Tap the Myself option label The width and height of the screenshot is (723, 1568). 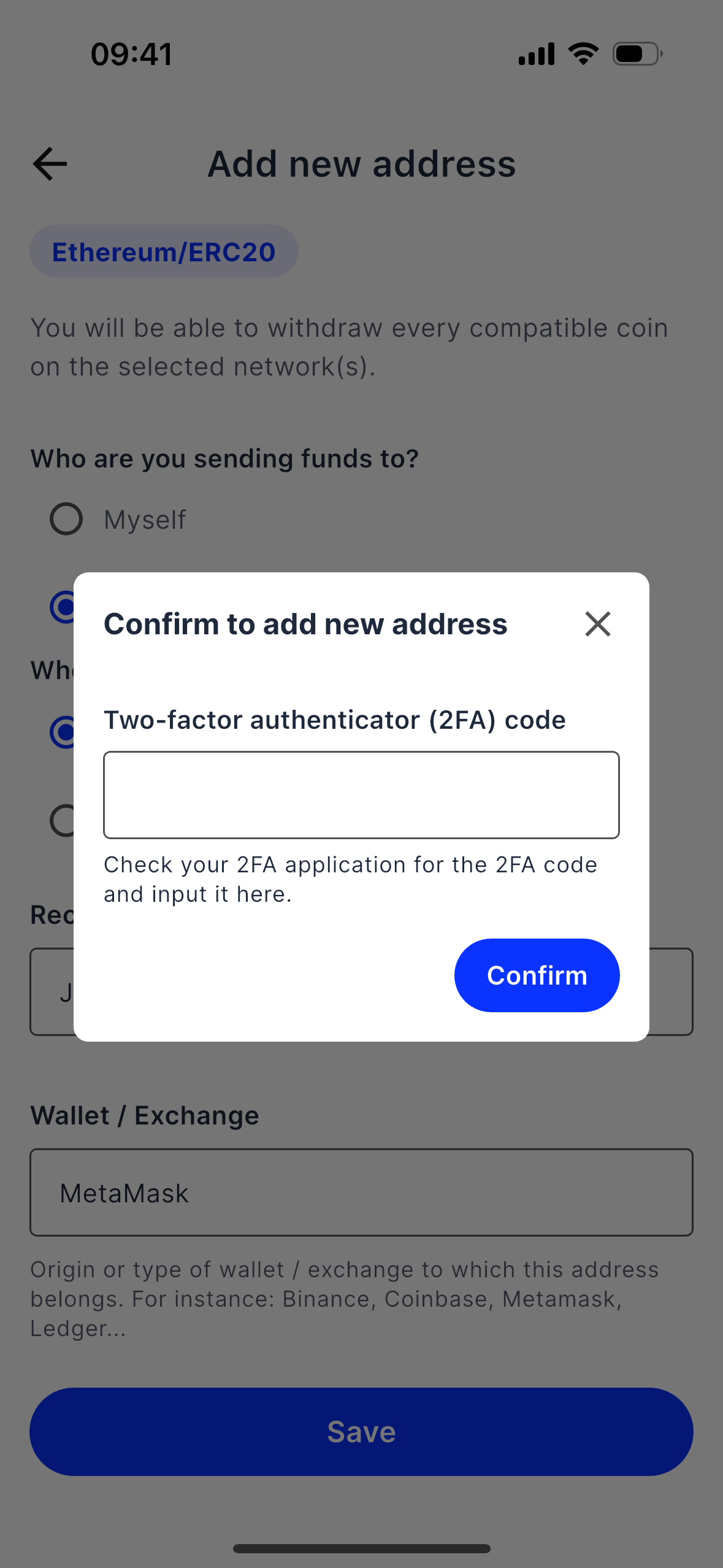(145, 520)
